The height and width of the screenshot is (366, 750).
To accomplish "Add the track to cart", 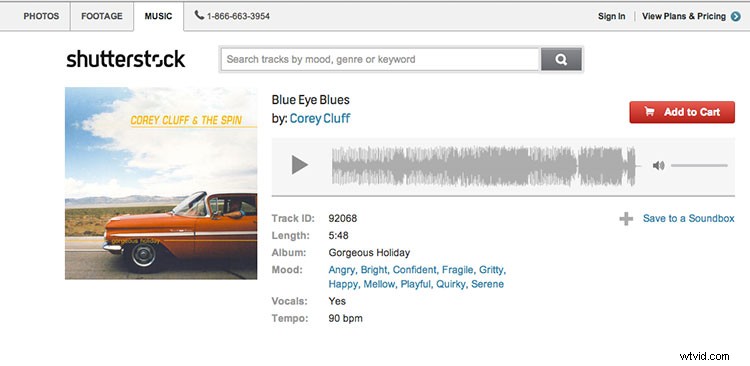I will coord(682,112).
